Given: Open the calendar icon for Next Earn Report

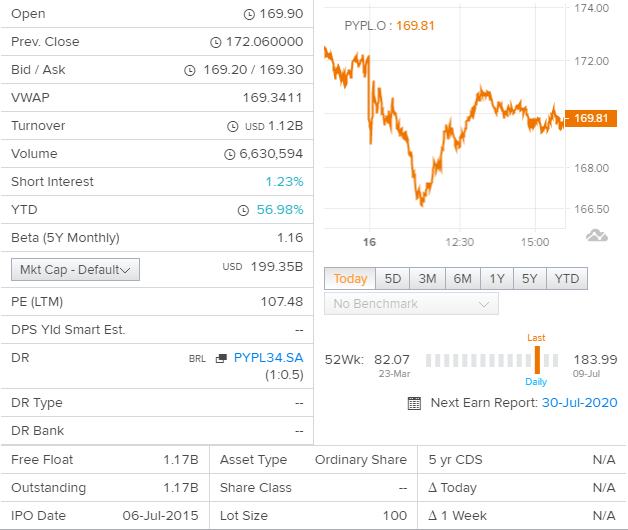Looking at the screenshot, I should pos(414,403).
